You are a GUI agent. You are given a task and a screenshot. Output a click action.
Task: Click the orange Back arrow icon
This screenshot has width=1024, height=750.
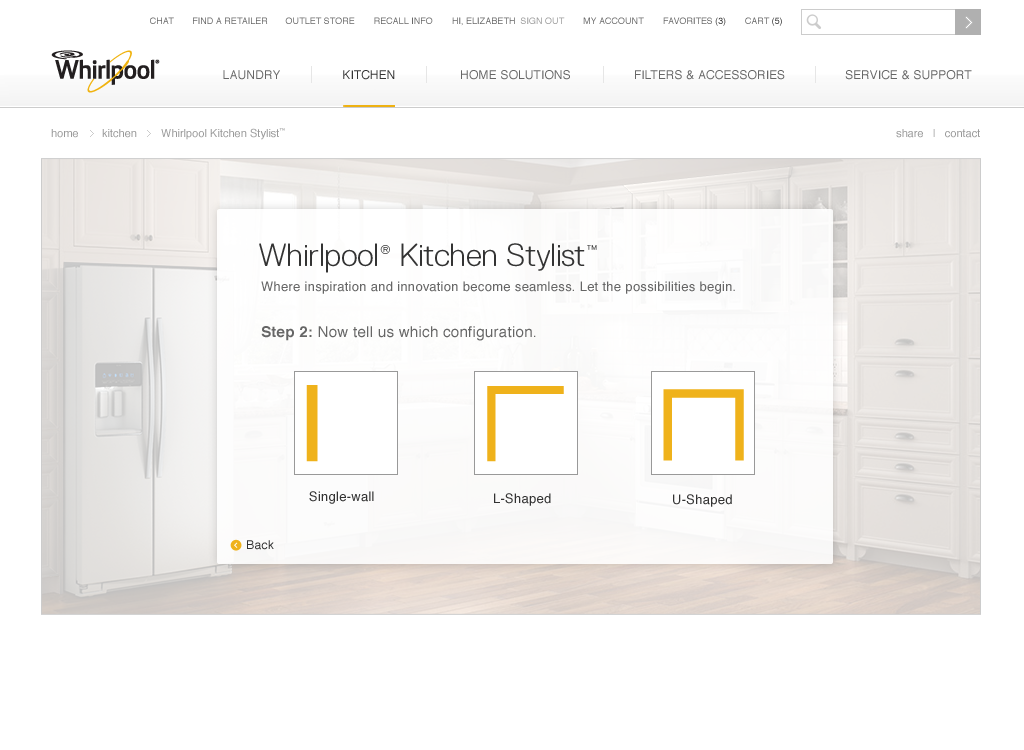pos(236,545)
